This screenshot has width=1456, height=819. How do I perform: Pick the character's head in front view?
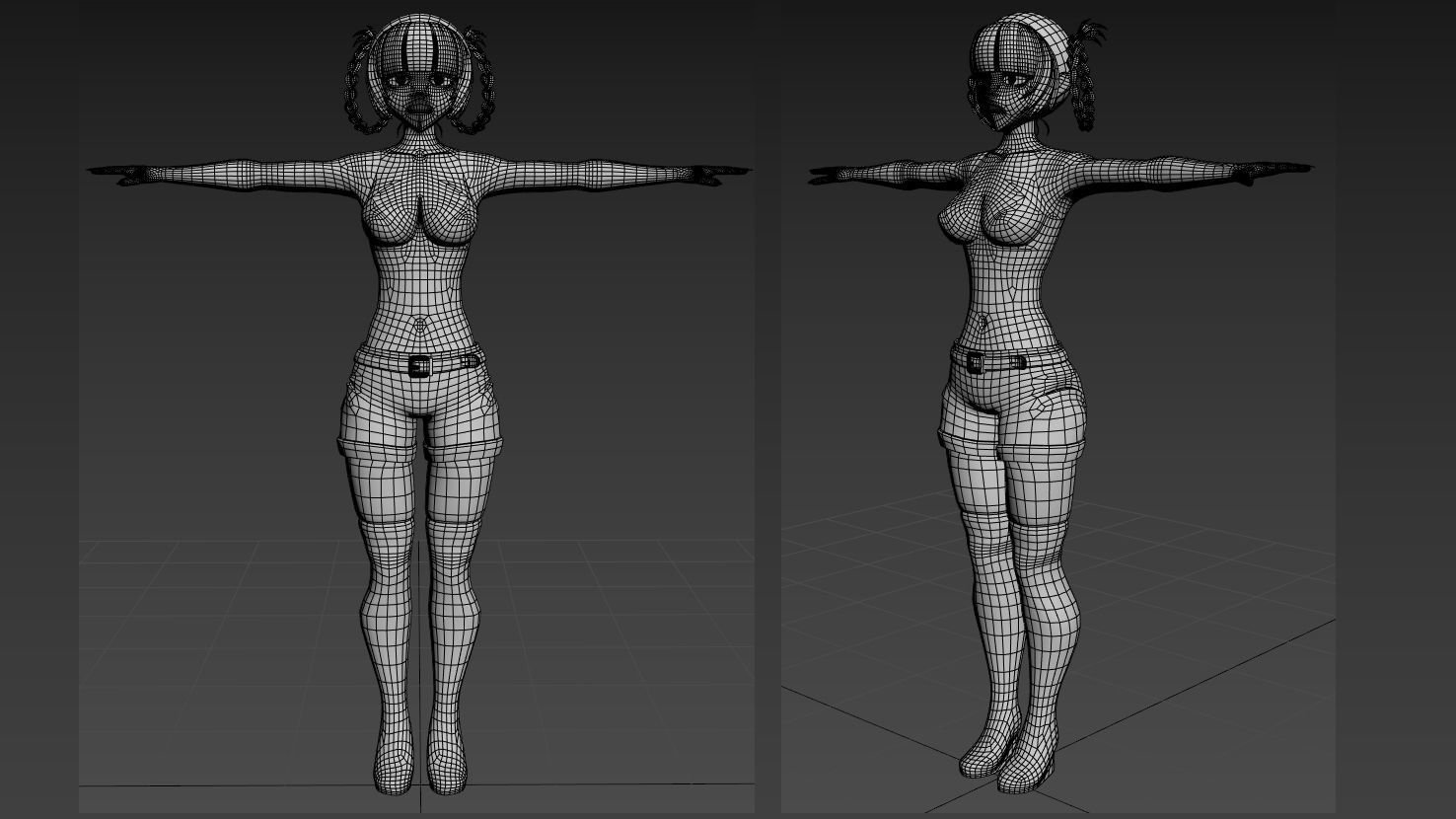pyautogui.click(x=420, y=74)
